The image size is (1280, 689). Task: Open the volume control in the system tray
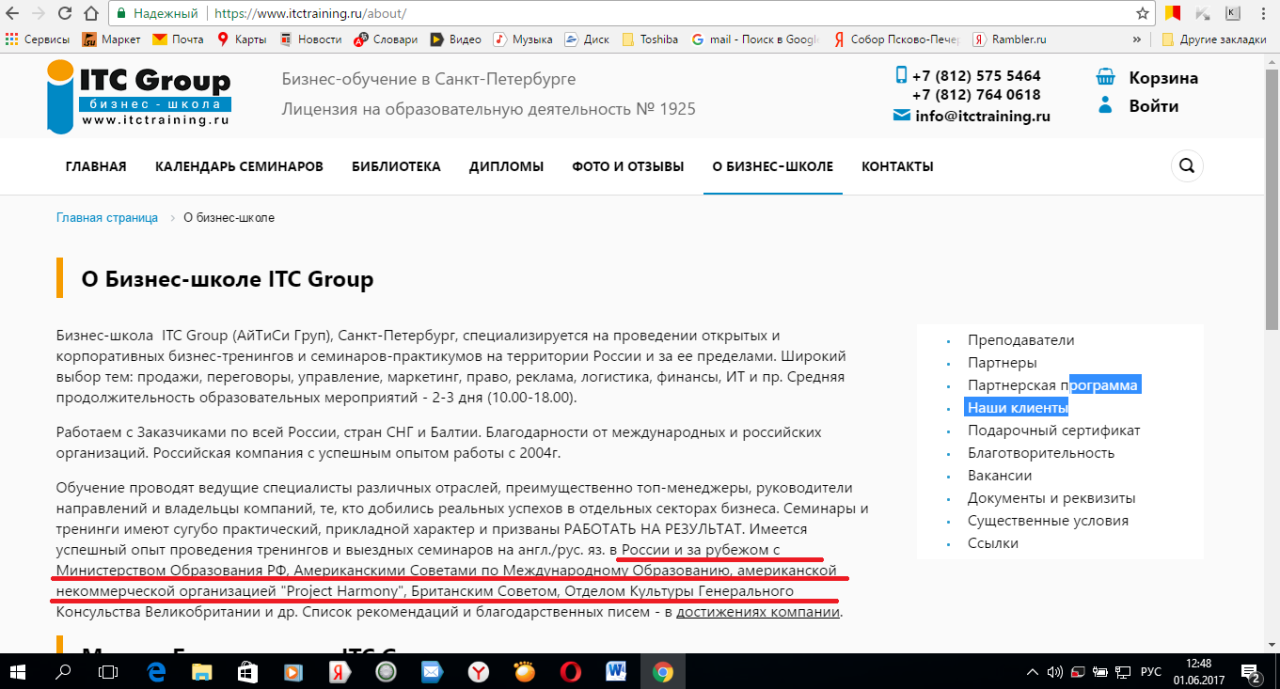point(1055,671)
